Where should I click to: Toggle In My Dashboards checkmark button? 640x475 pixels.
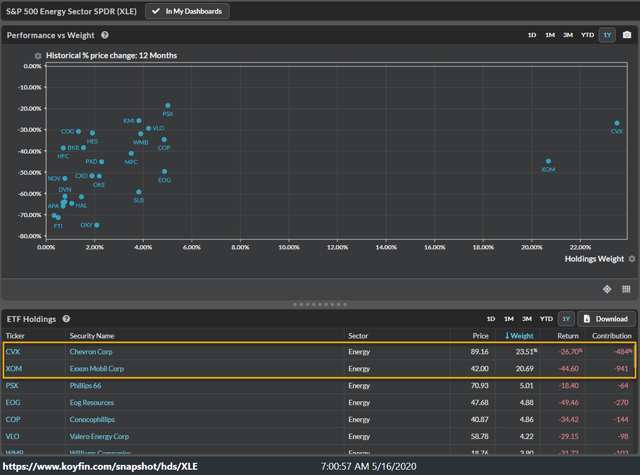click(x=187, y=11)
